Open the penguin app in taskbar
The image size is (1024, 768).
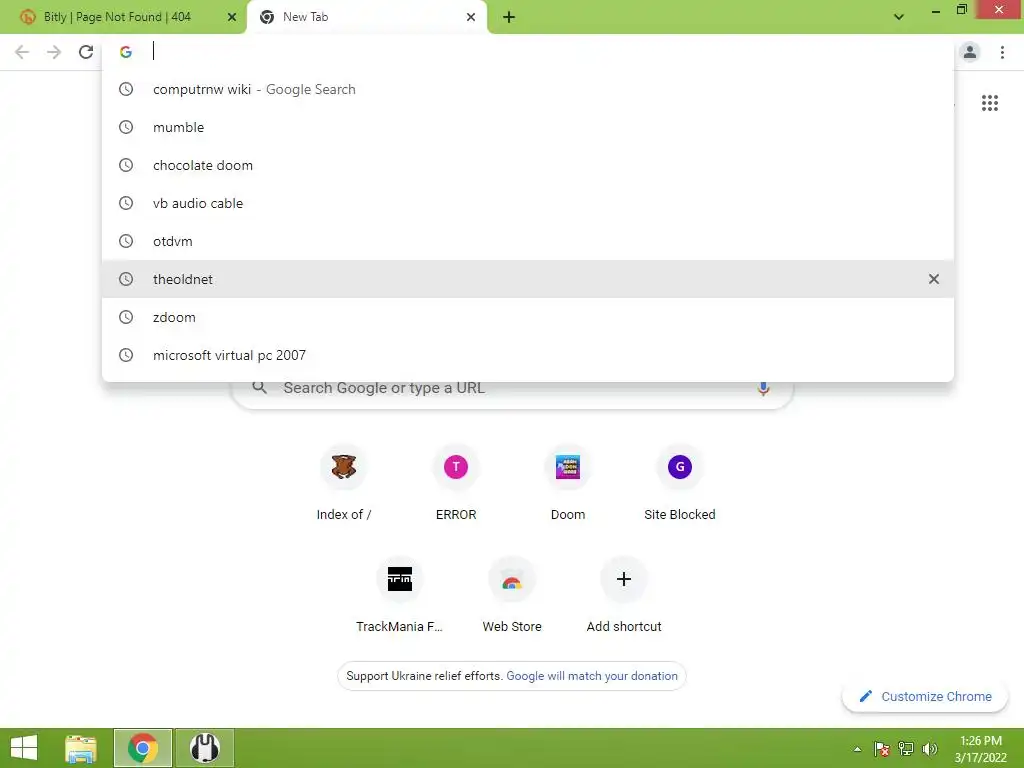tap(204, 748)
